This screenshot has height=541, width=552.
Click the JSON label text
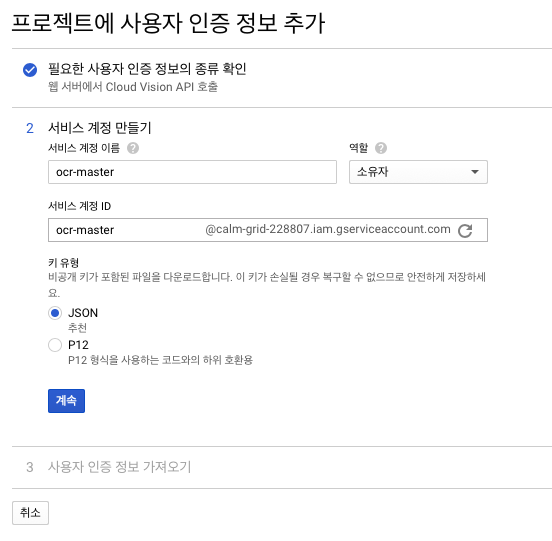(x=83, y=313)
